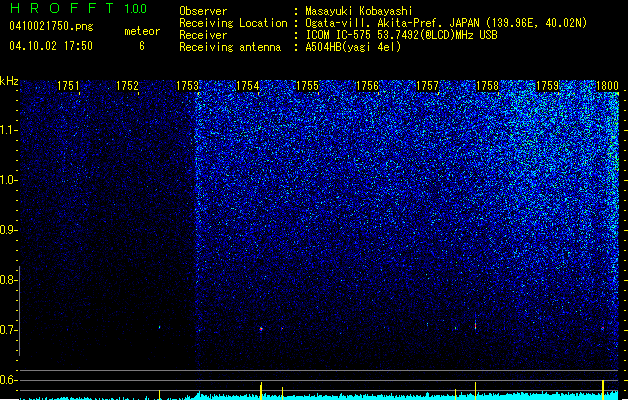Click the antenna A504HB(yagi 4el) text

click(353, 47)
